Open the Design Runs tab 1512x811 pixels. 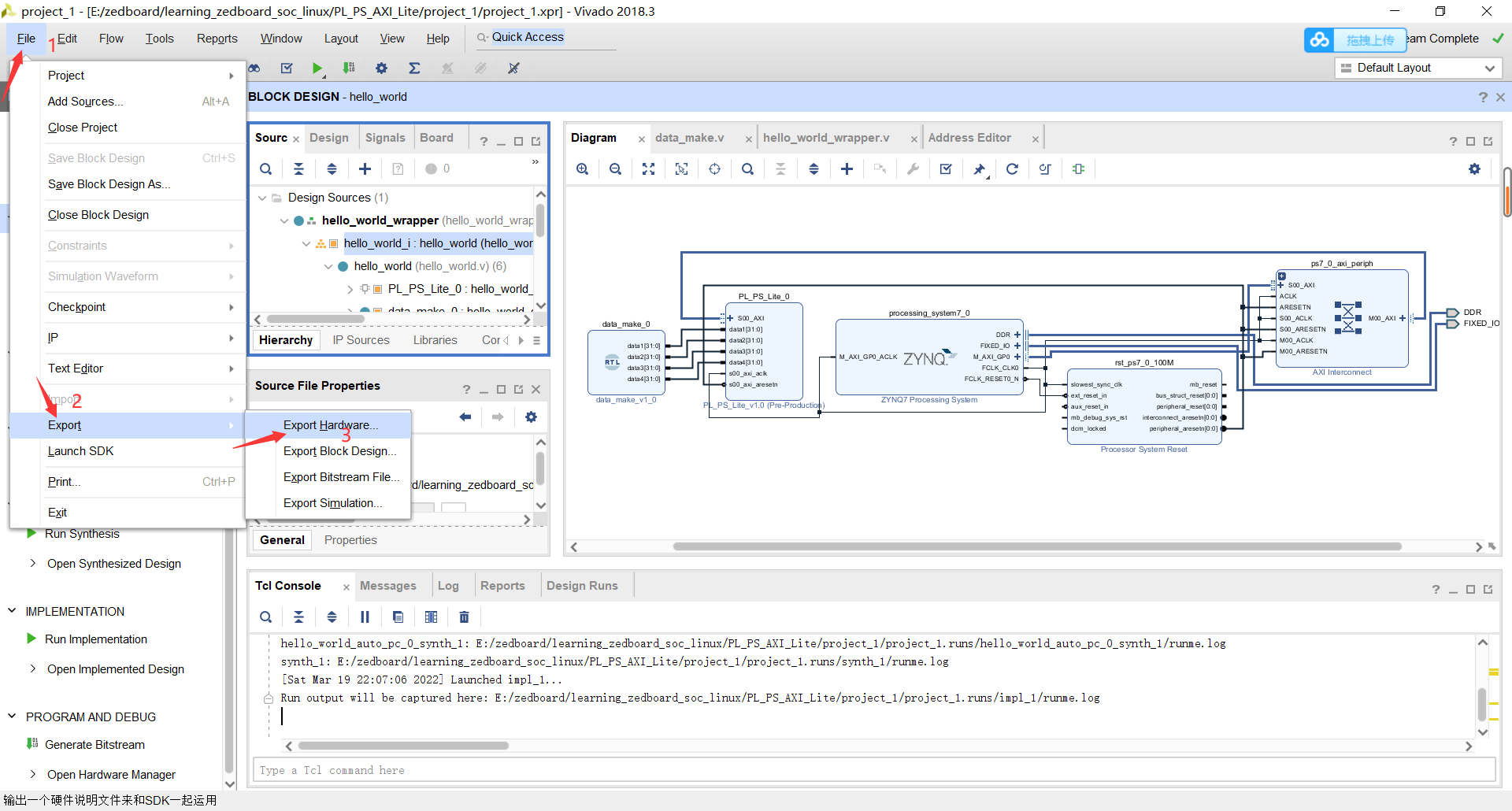(x=582, y=586)
